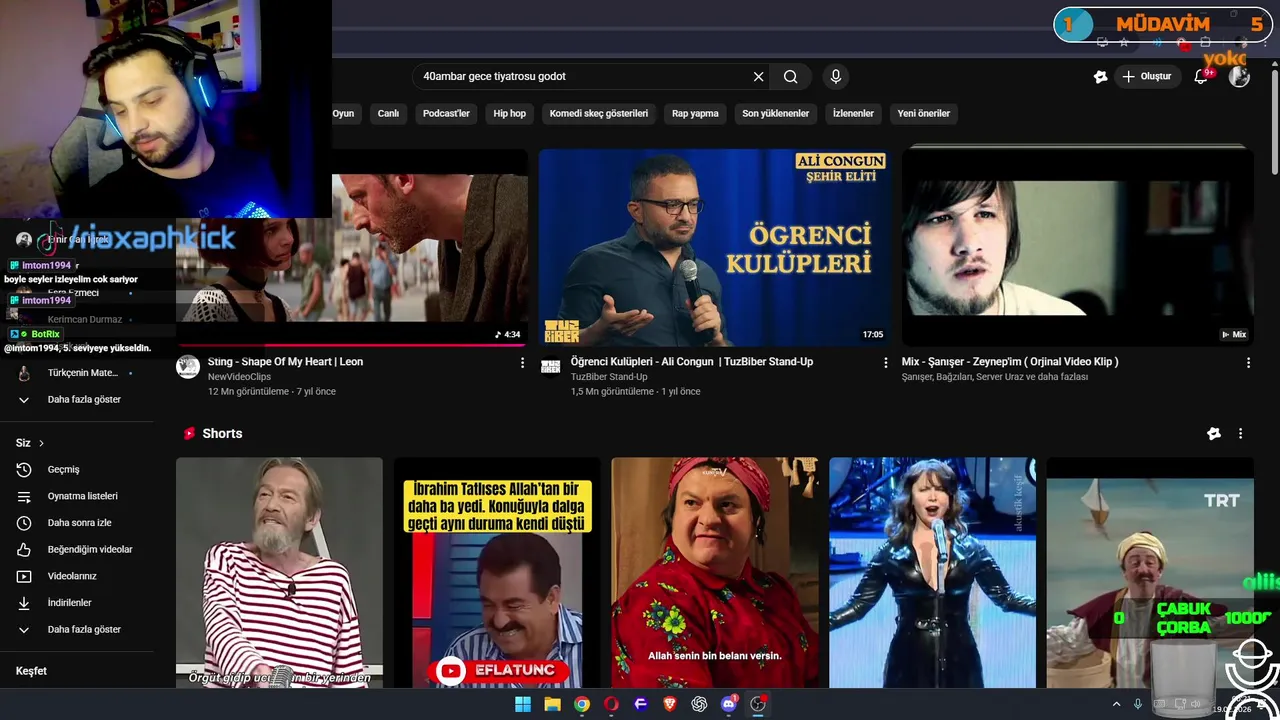The image size is (1280, 720).
Task: Select the Yeni öneriler chip
Action: (923, 114)
